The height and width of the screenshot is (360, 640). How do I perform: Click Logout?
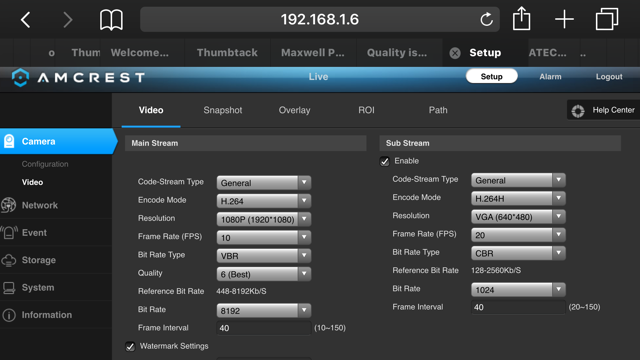609,77
